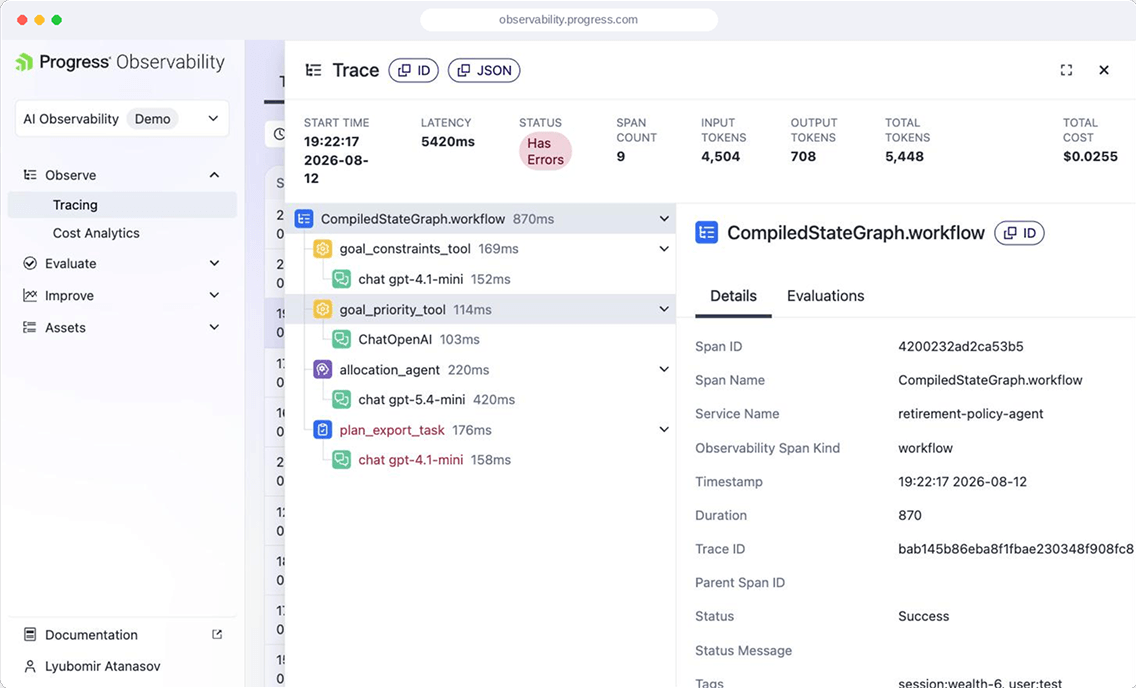
Task: Click the allocation_agent purple agent icon
Action: pyautogui.click(x=322, y=369)
